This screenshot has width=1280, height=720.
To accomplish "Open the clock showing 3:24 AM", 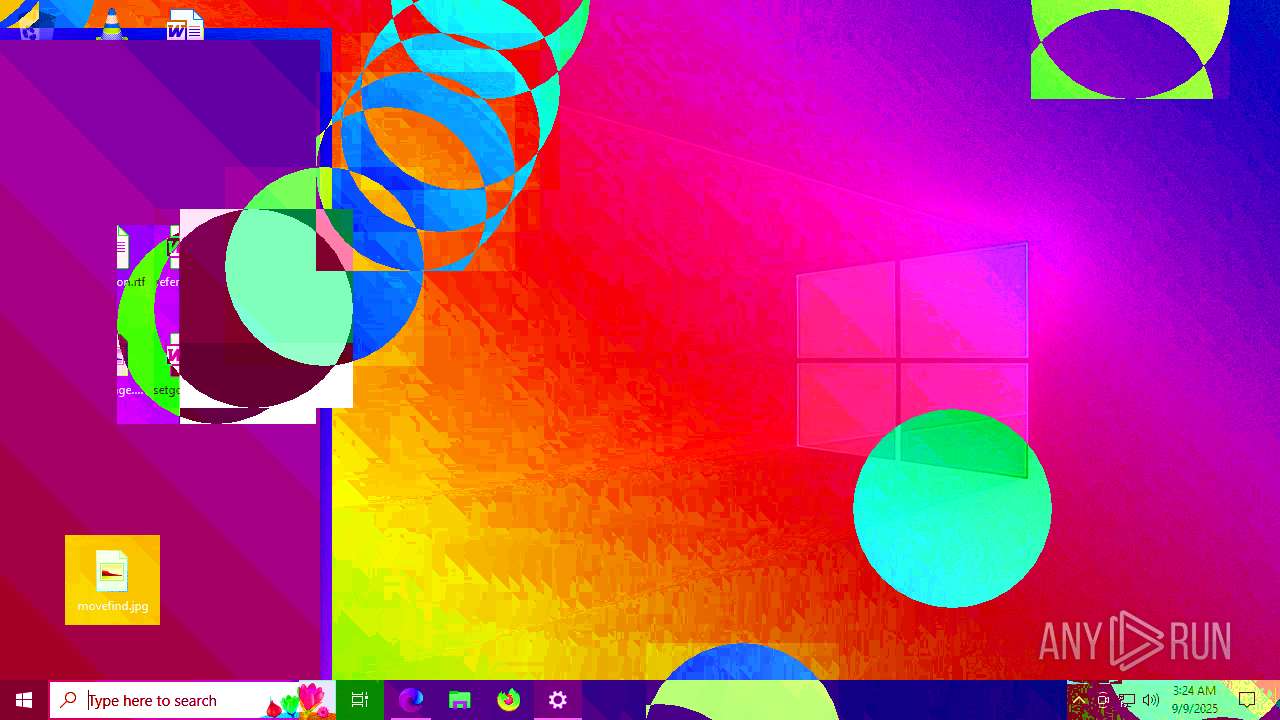I will (1194, 700).
